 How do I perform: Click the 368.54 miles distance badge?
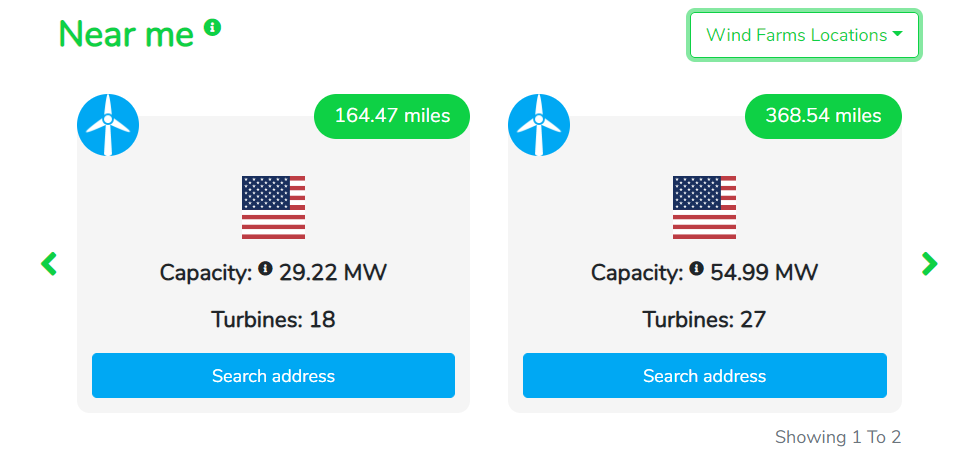tap(823, 116)
